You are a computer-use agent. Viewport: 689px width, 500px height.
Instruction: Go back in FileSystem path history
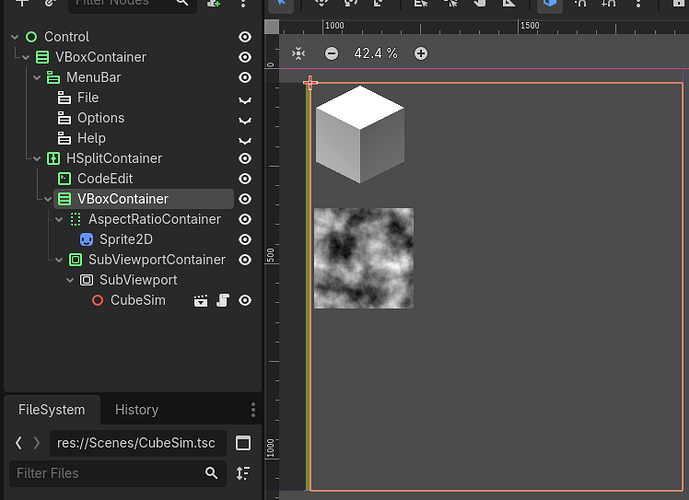19,443
